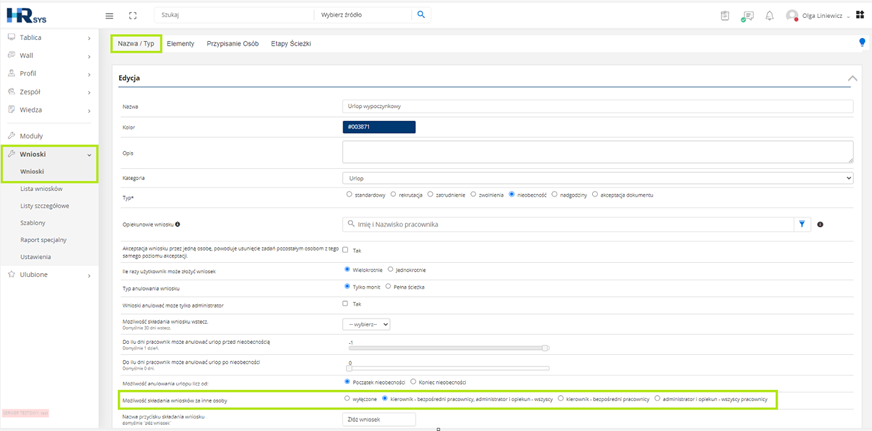The image size is (872, 431).
Task: Click info icon beside Opiekunowie wniosku label
Action: click(177, 225)
